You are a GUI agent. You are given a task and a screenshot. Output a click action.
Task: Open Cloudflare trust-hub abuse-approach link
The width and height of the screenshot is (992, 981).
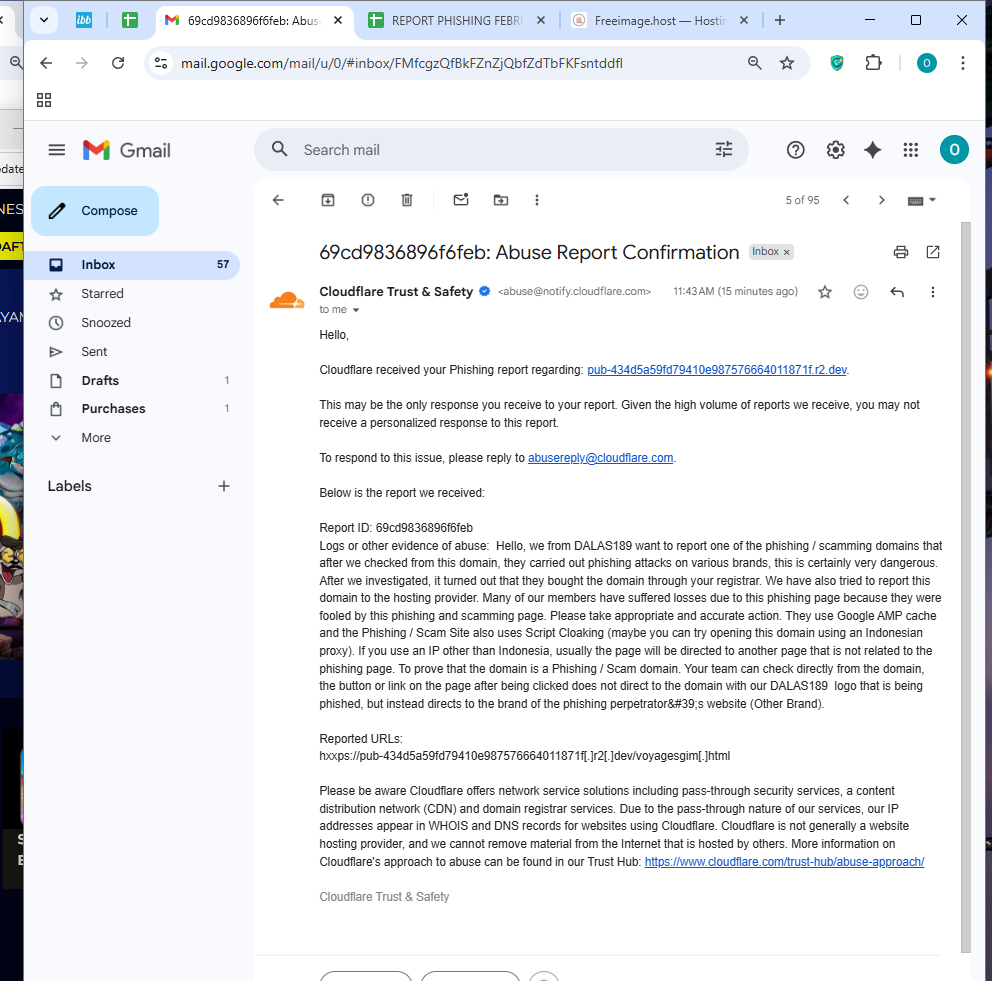(784, 862)
